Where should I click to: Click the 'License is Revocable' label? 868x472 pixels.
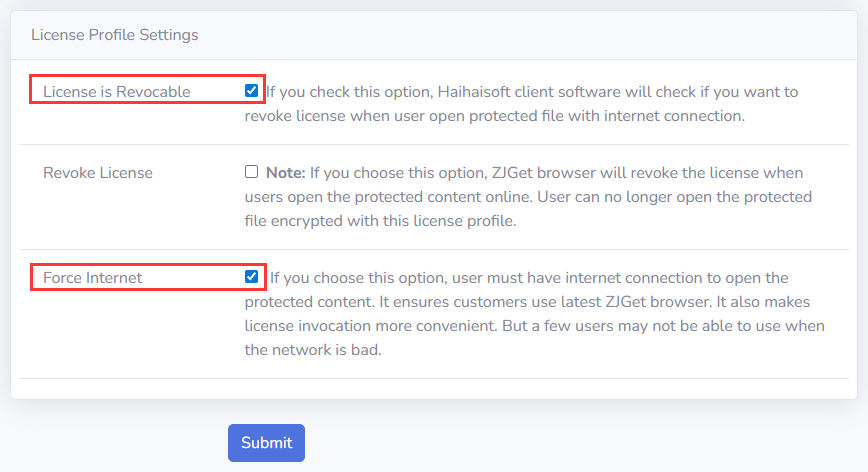point(116,92)
